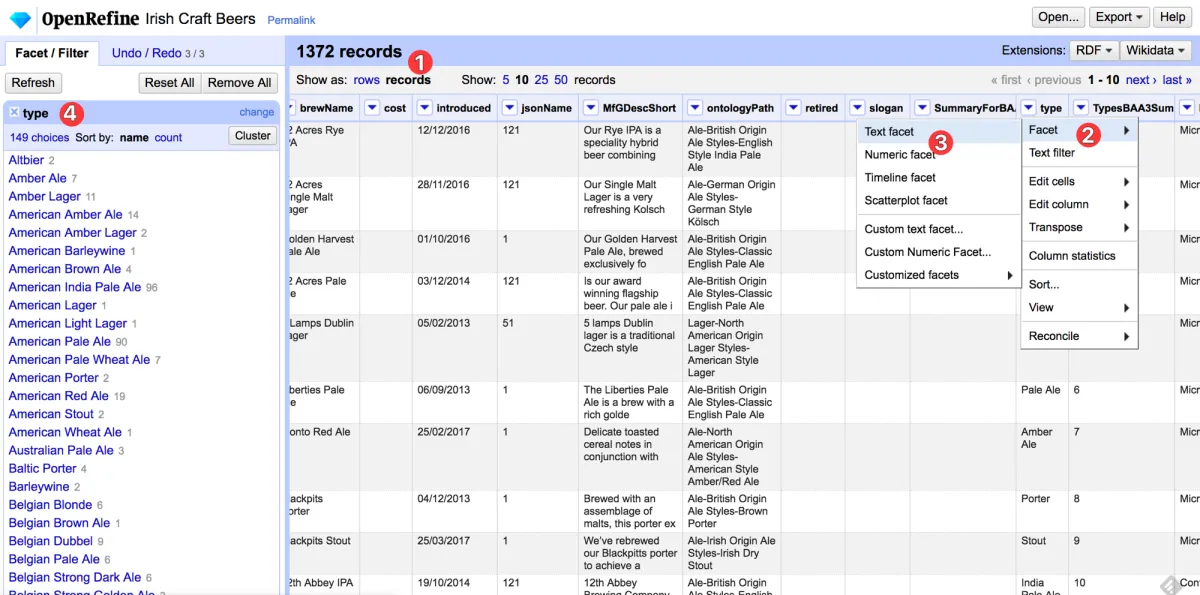Switch to the Undo / Redo tab
This screenshot has height=595, width=1200.
pyautogui.click(x=158, y=53)
